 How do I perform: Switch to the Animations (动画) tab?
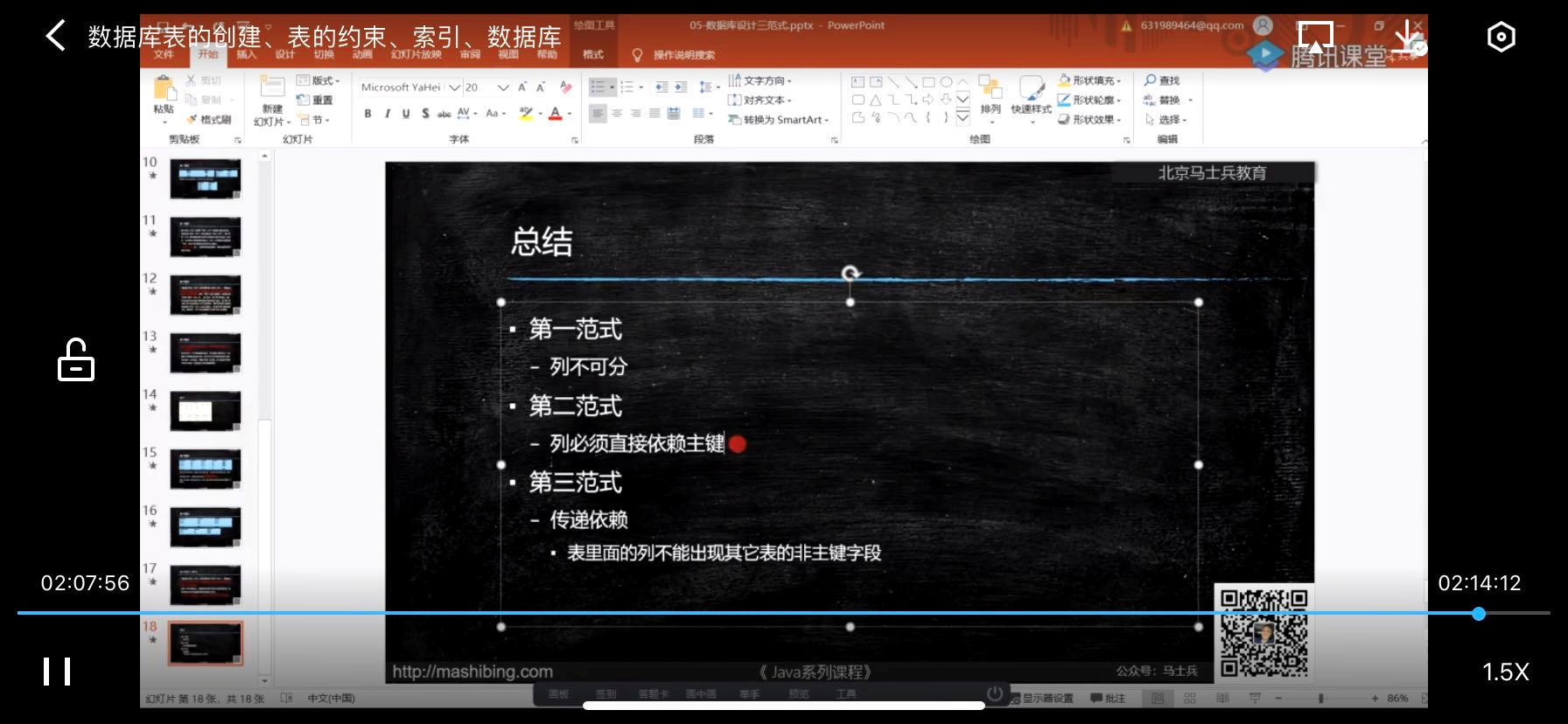point(362,54)
